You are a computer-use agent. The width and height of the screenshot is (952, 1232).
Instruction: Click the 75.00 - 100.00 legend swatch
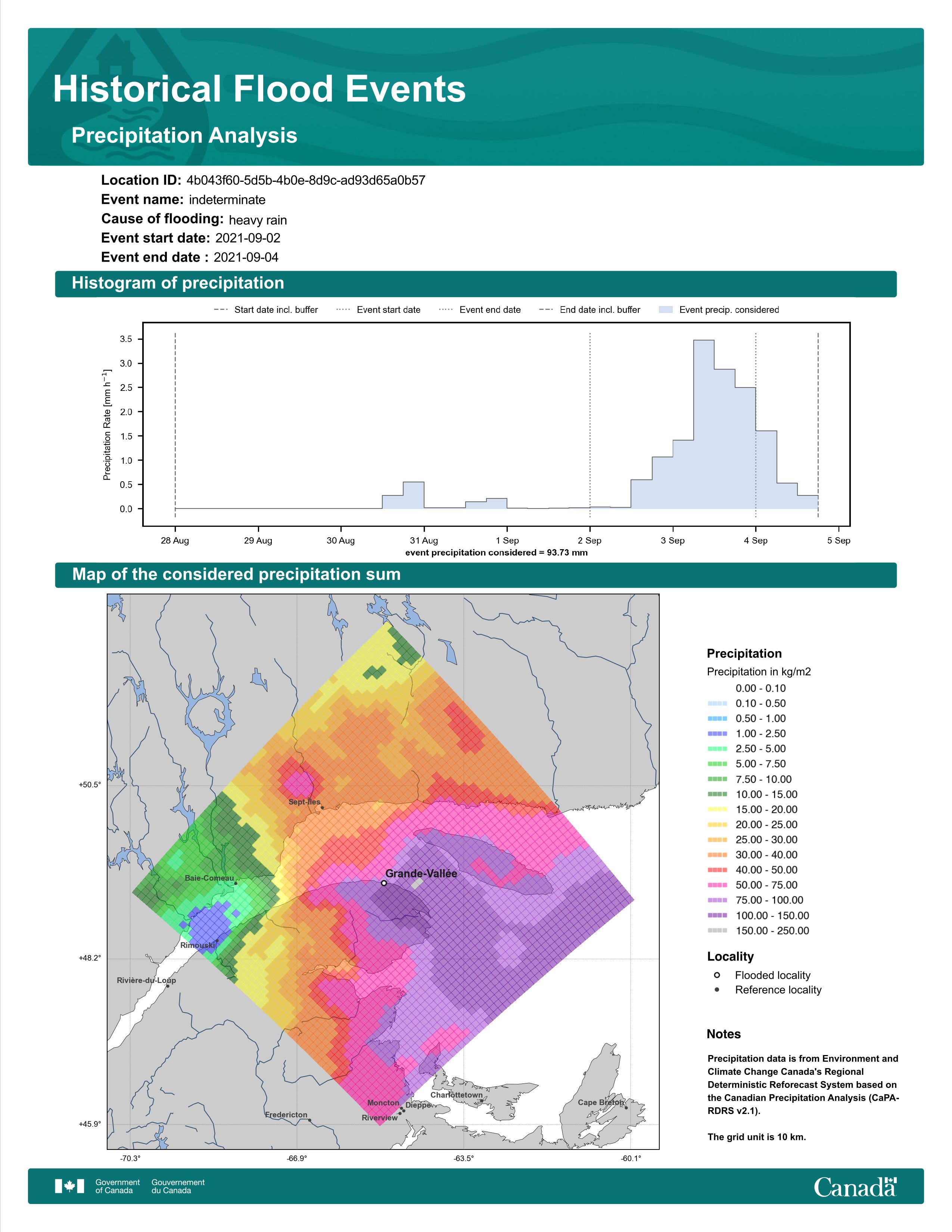point(717,900)
